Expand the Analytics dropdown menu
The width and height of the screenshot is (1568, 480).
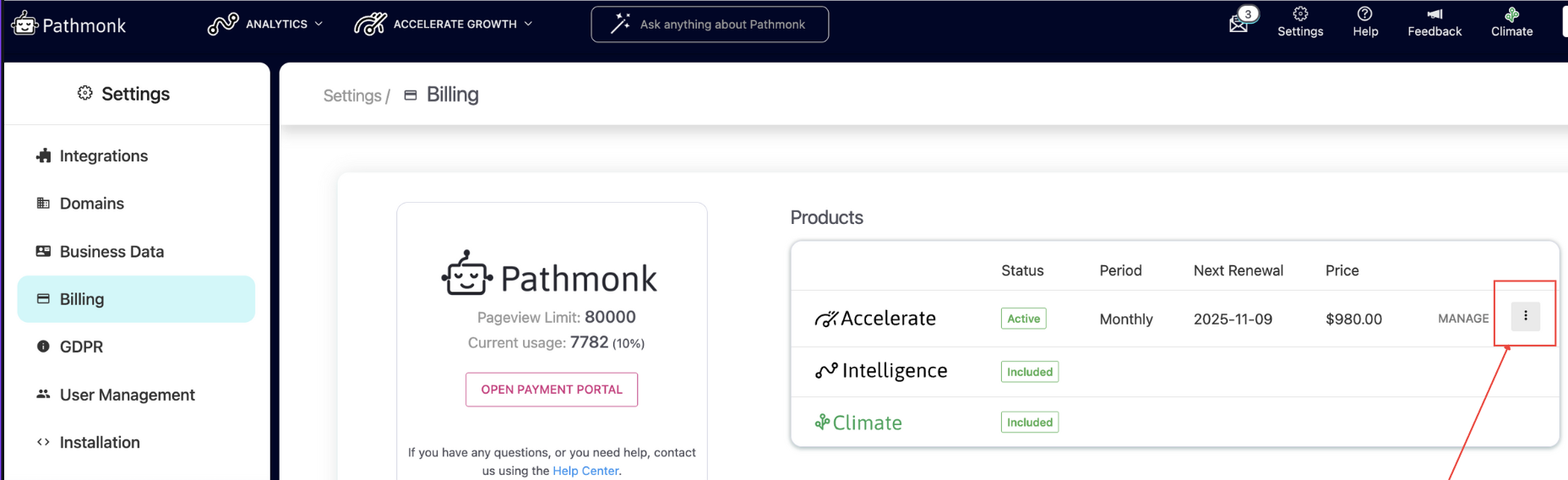[265, 24]
